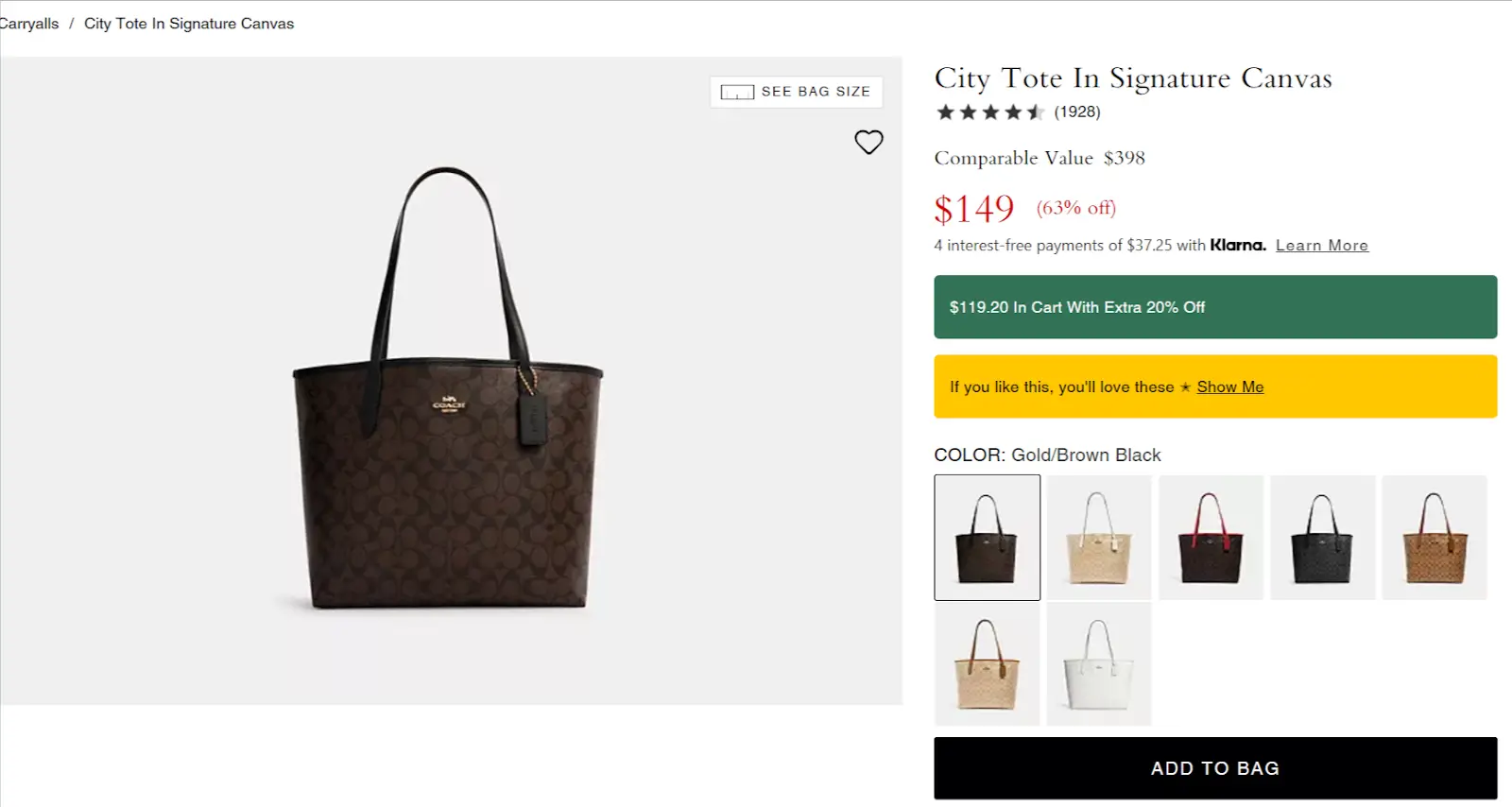Pick the all-black tote color swatch

click(1321, 537)
